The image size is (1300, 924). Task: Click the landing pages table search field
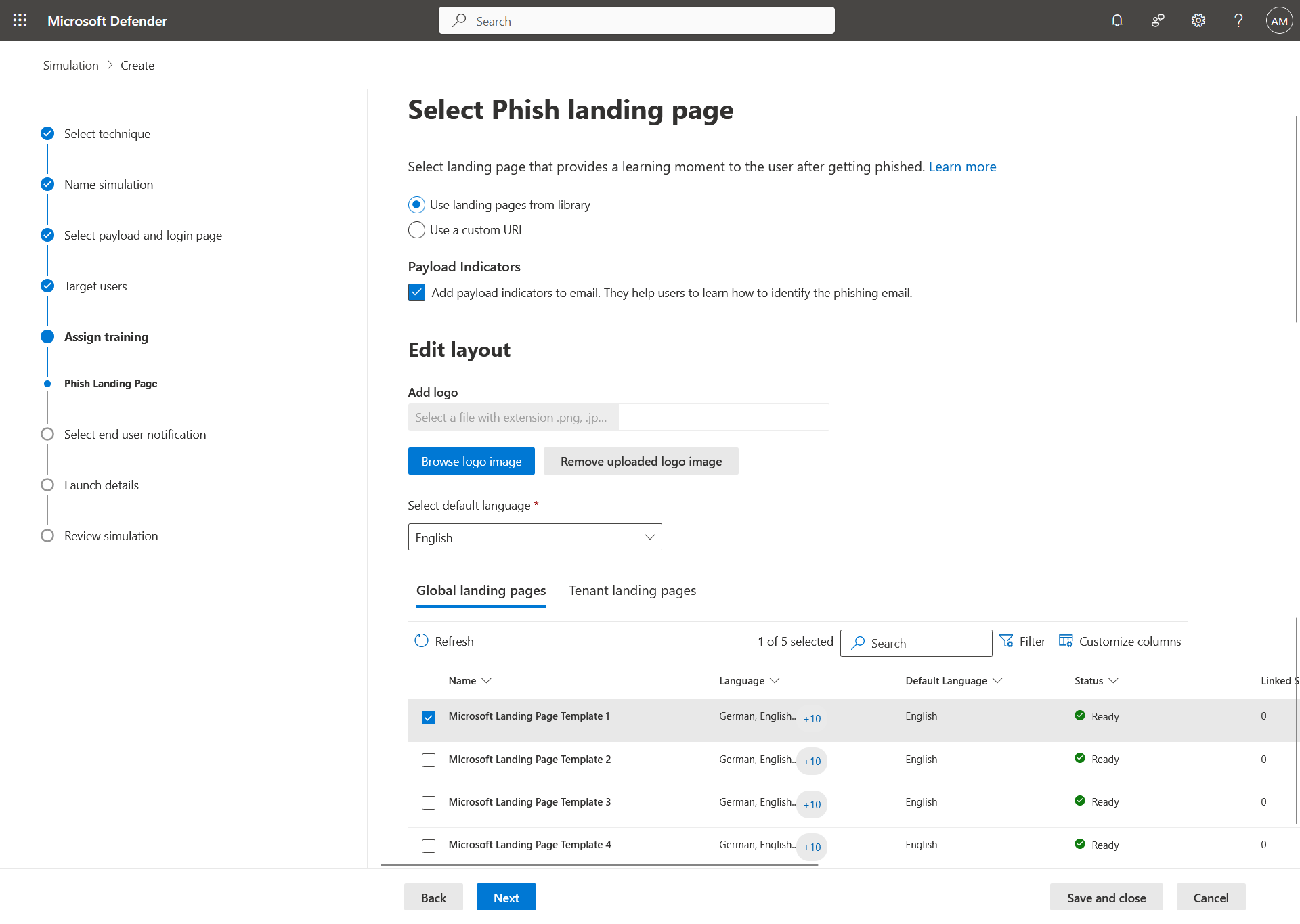tap(916, 642)
